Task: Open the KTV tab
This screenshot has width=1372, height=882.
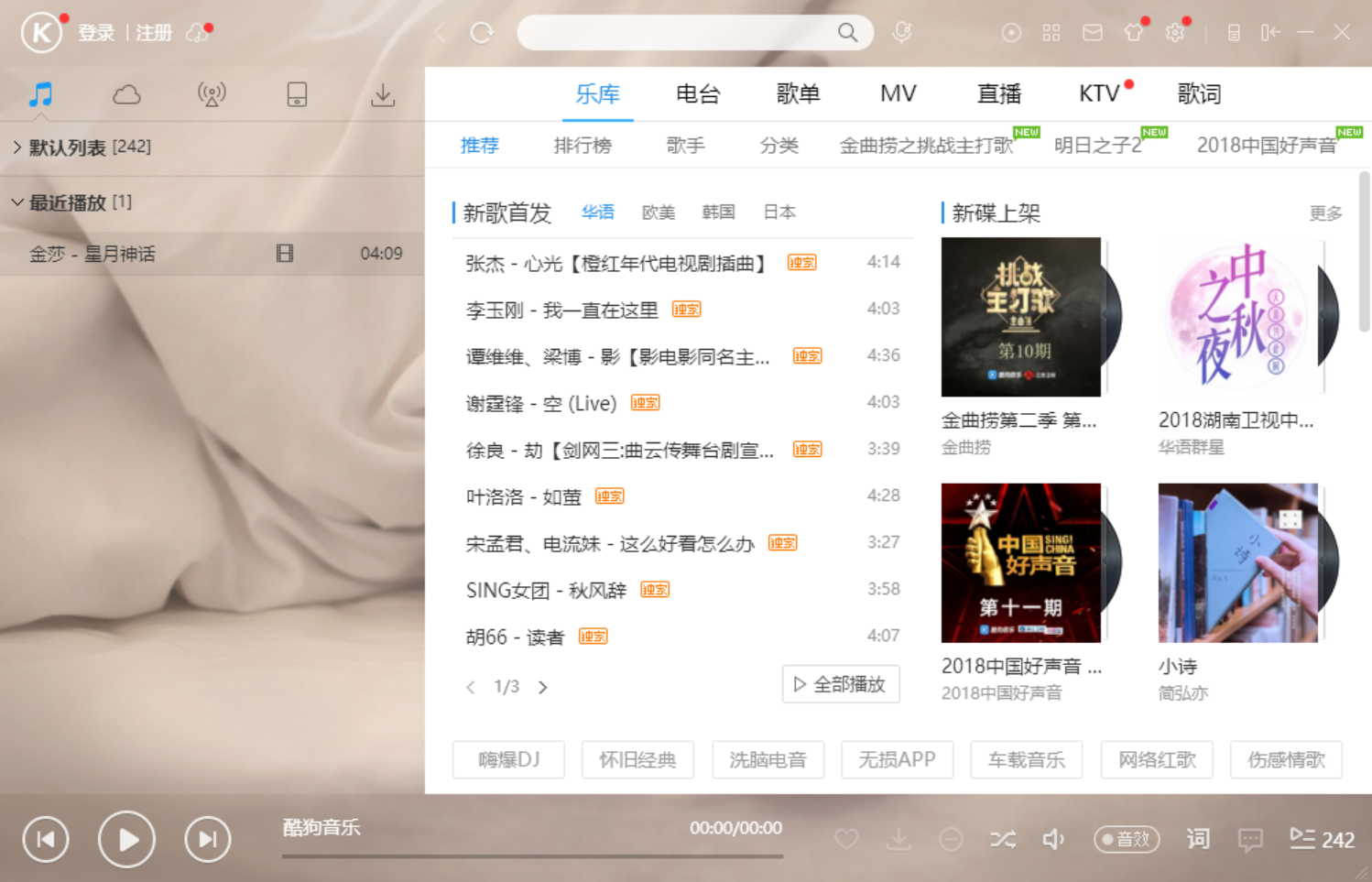Action: point(1099,93)
